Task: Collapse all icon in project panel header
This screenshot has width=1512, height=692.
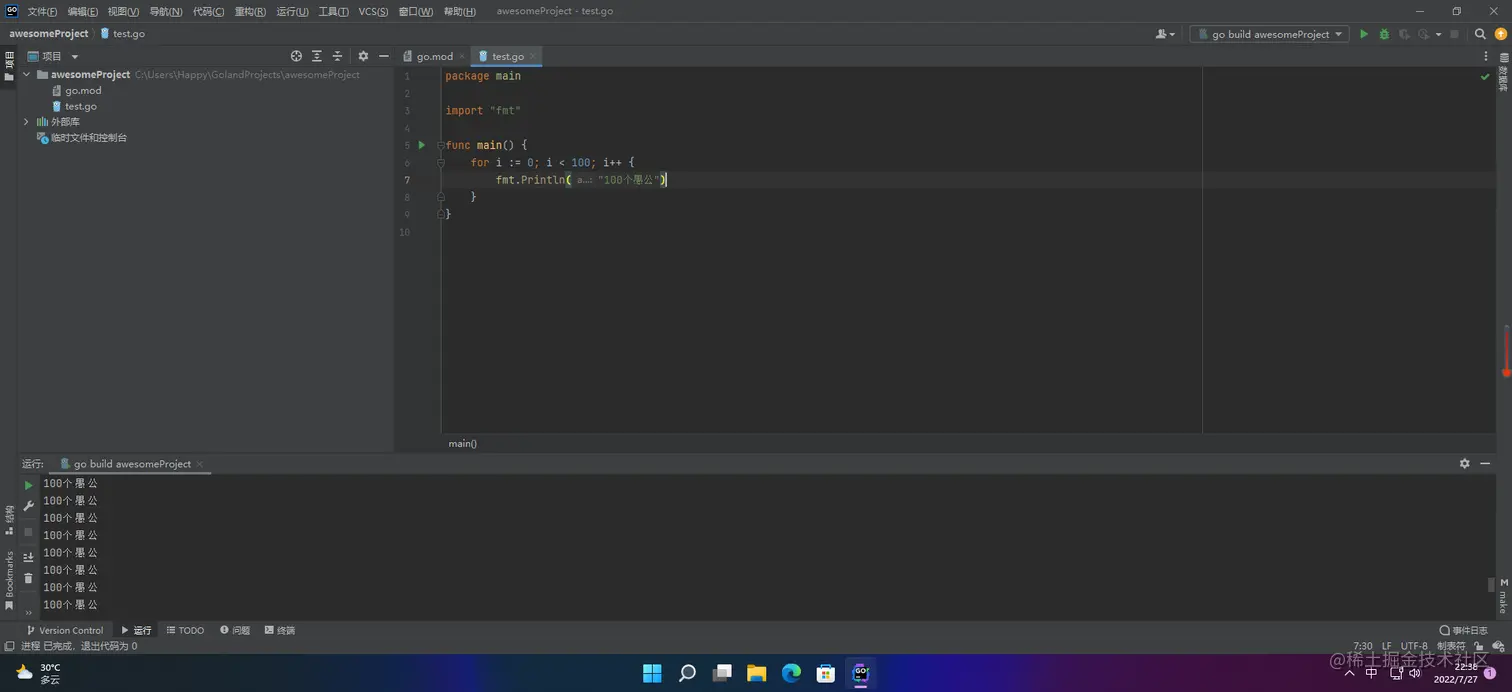Action: (337, 56)
